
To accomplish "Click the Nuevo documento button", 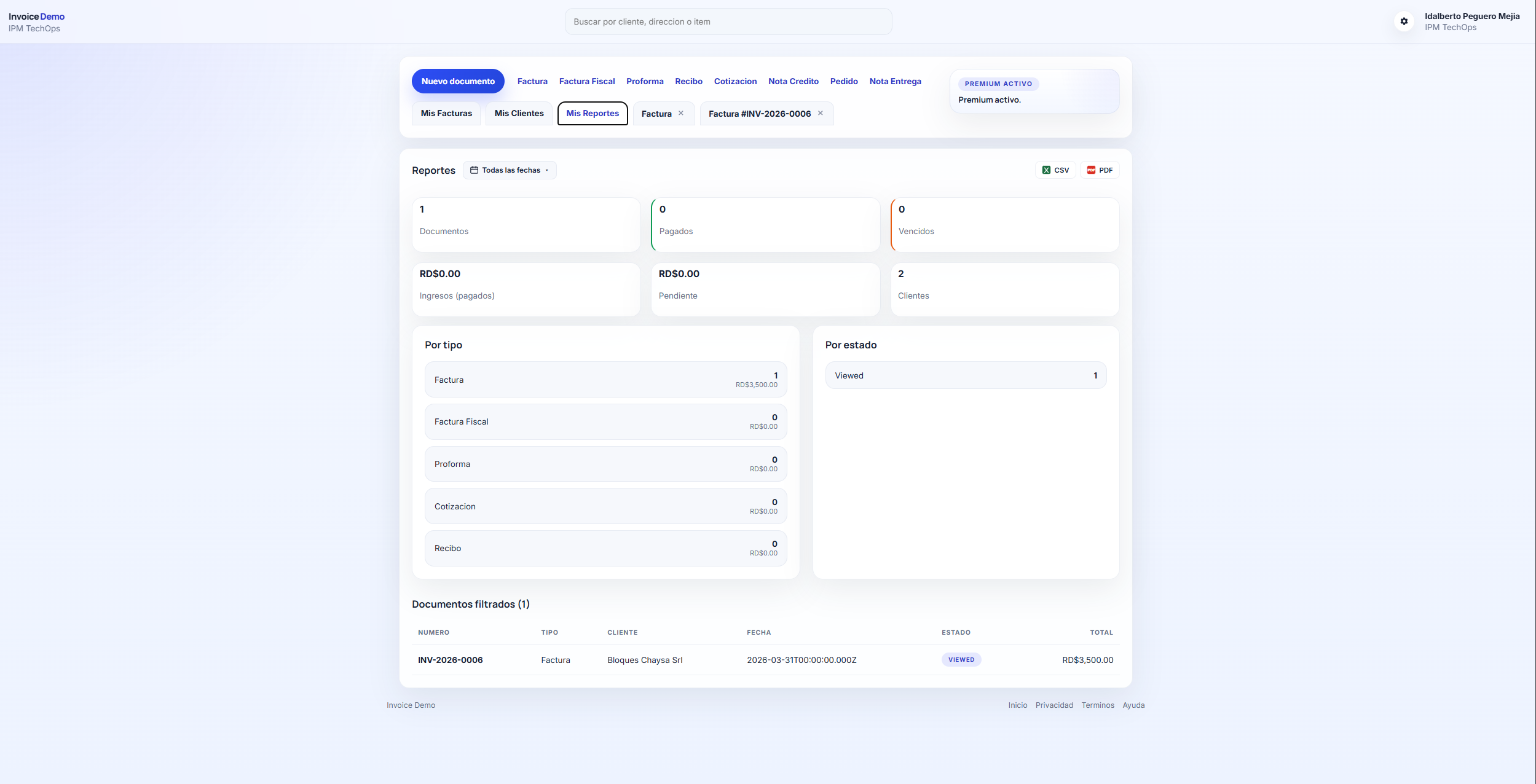I will 457,80.
